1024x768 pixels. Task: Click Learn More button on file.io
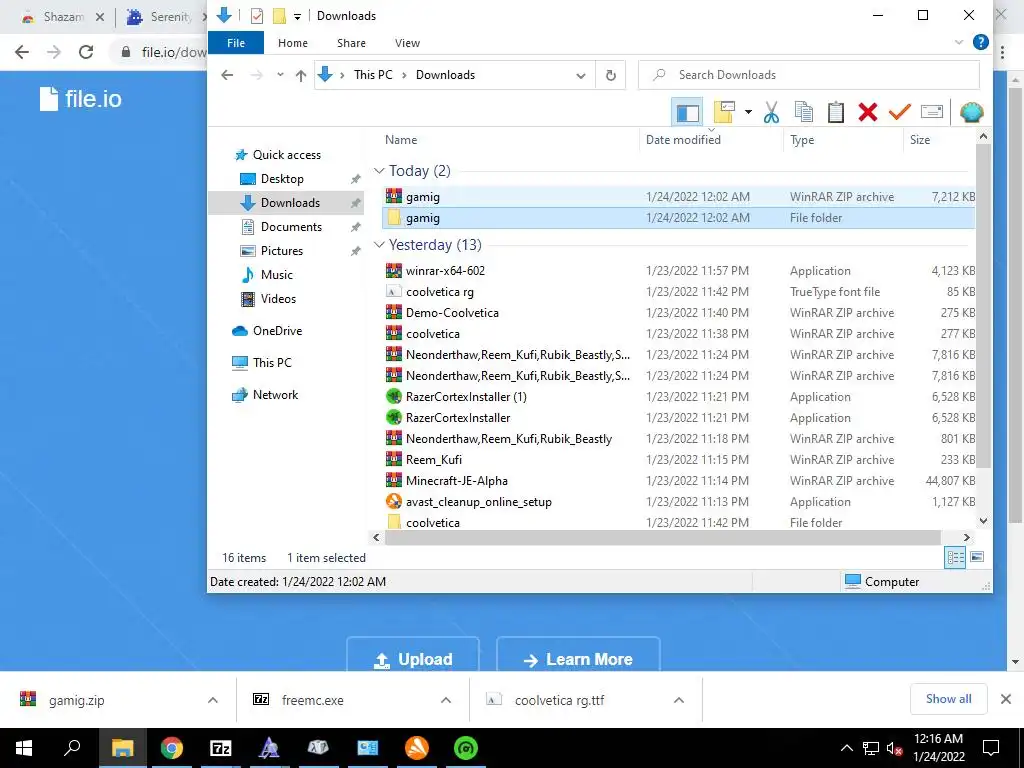(578, 655)
